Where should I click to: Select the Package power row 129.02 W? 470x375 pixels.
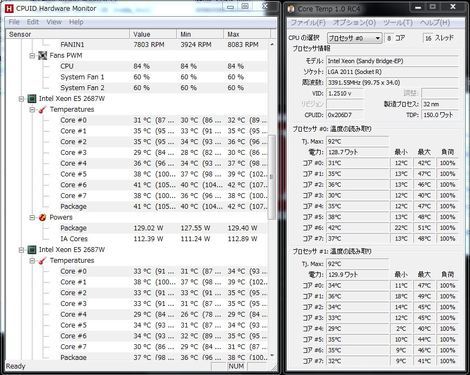click(137, 228)
